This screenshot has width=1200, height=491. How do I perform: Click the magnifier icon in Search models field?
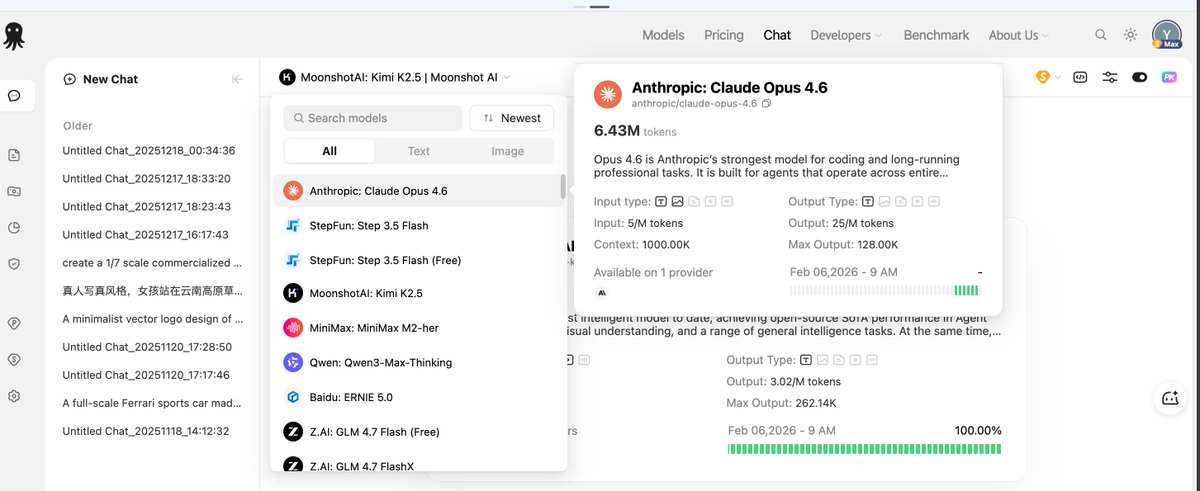298,118
